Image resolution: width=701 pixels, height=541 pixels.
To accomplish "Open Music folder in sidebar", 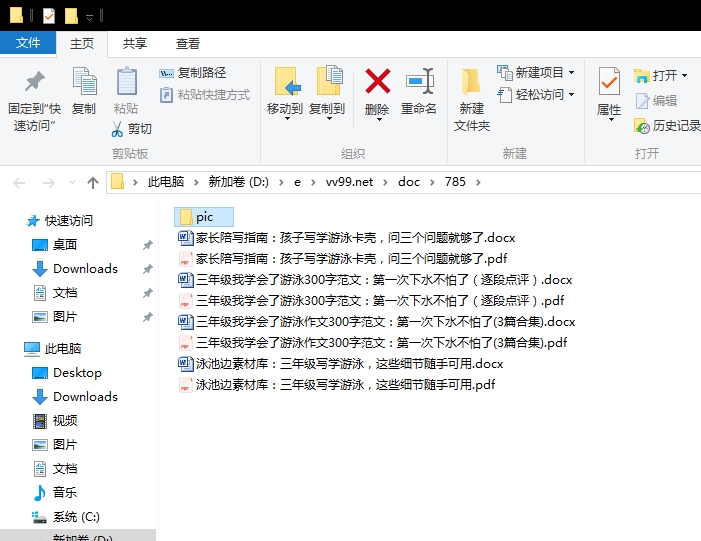I will [x=55, y=493].
